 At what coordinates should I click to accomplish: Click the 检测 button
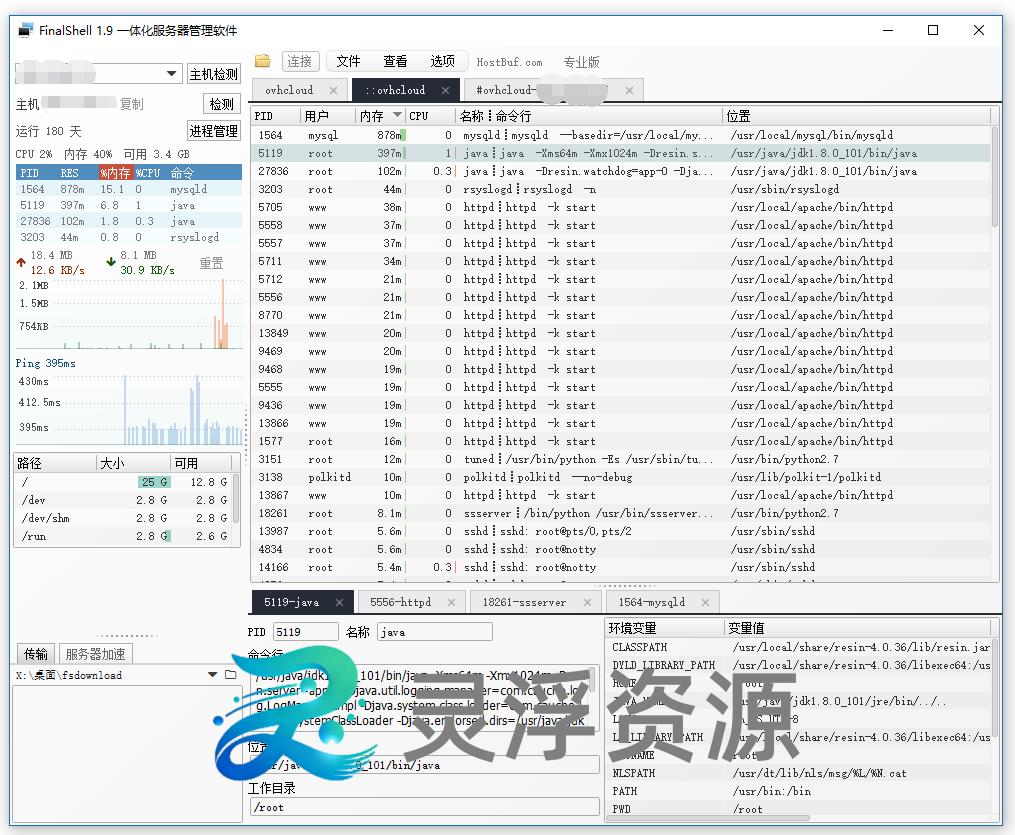click(x=221, y=104)
